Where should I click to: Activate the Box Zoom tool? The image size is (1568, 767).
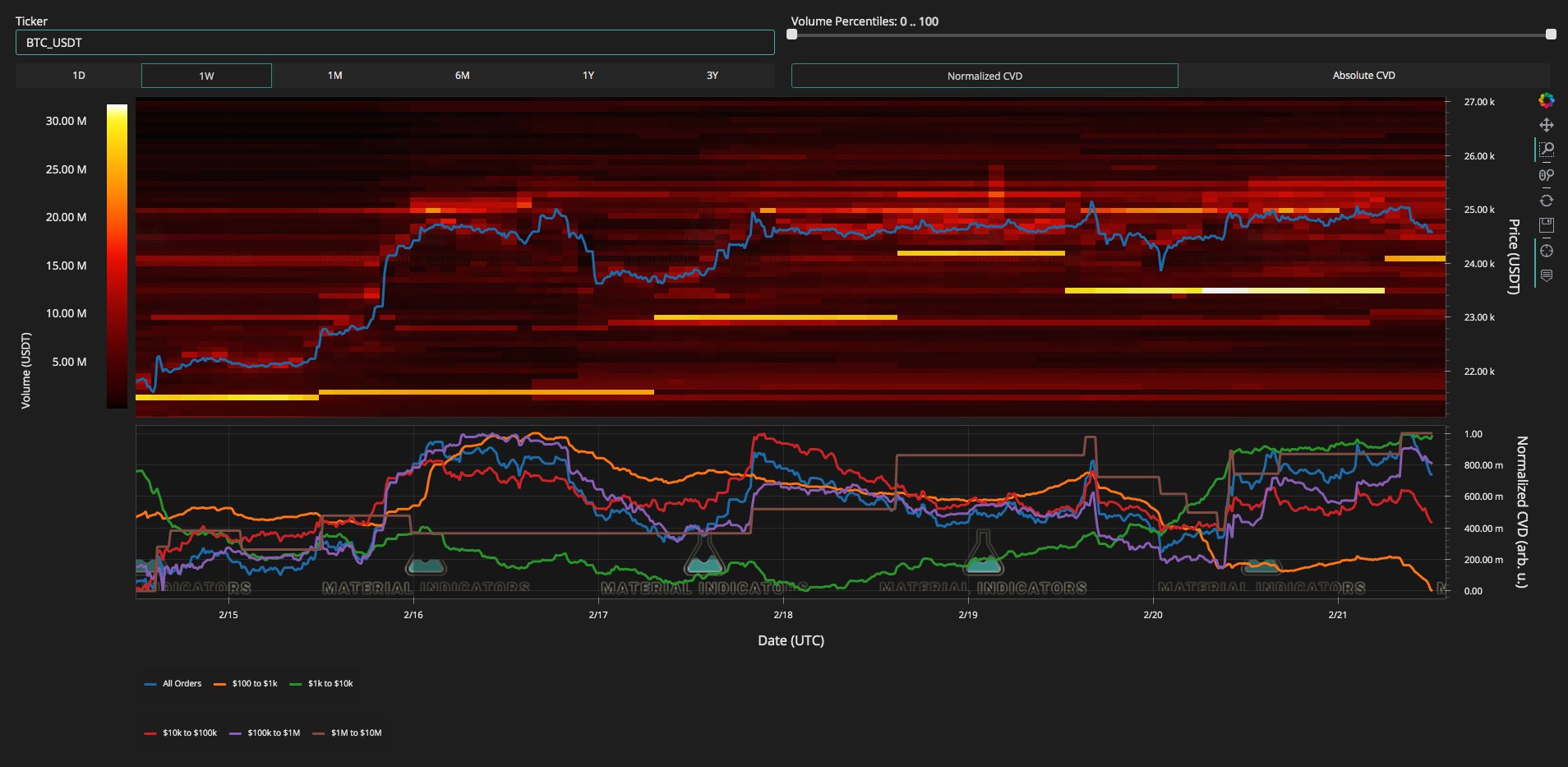coord(1546,150)
